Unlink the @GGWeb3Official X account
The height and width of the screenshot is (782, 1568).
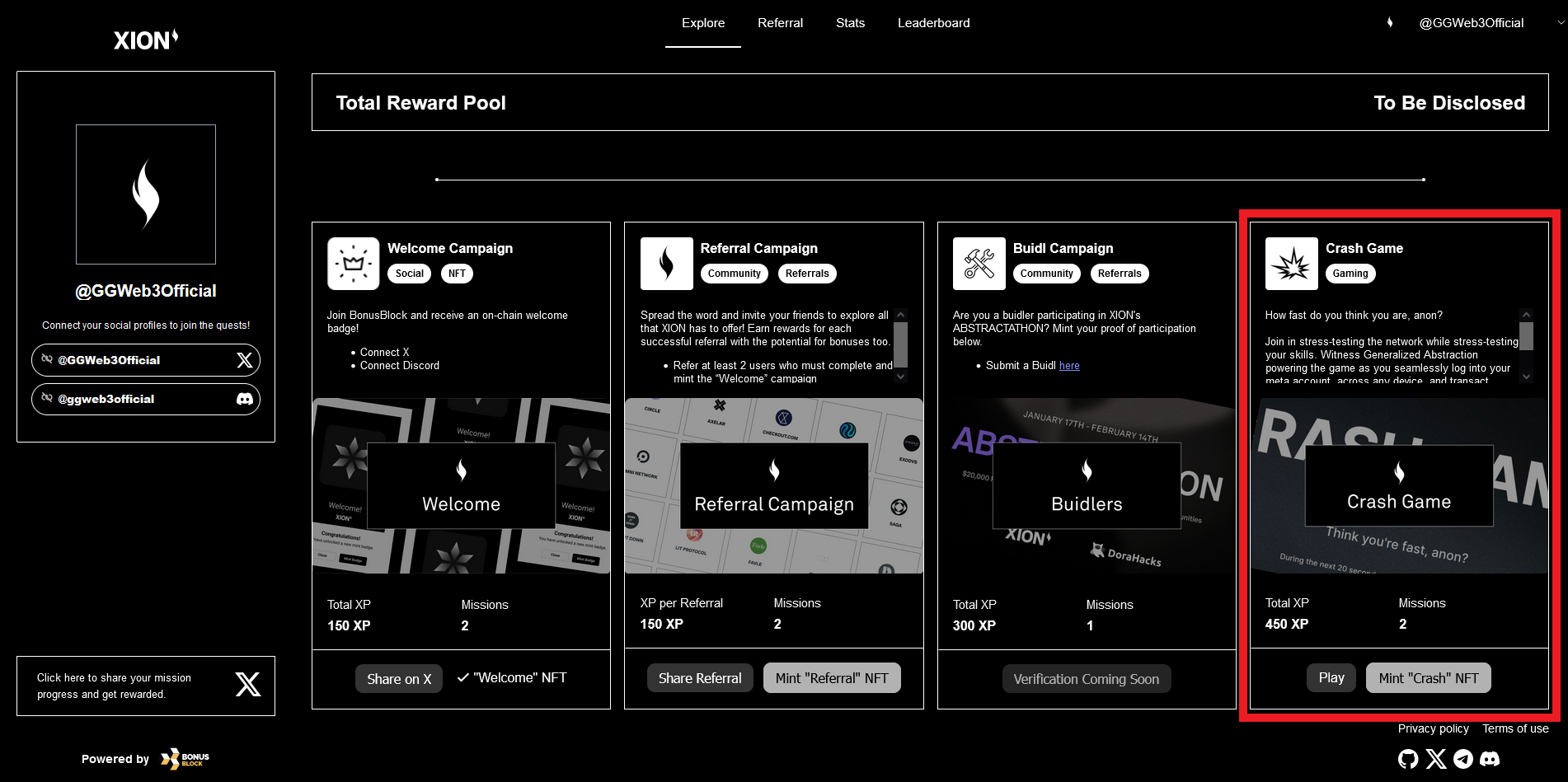tap(48, 359)
